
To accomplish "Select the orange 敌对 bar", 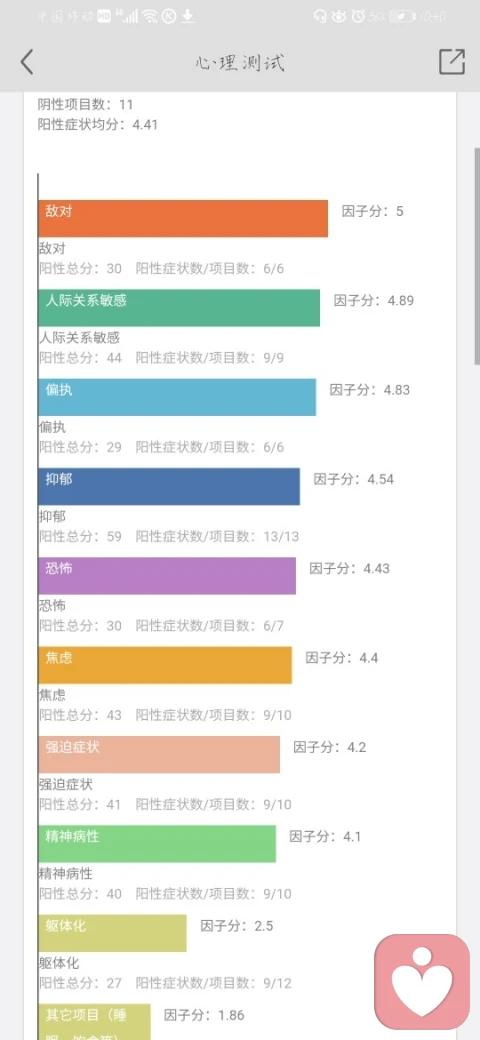I will 183,218.
